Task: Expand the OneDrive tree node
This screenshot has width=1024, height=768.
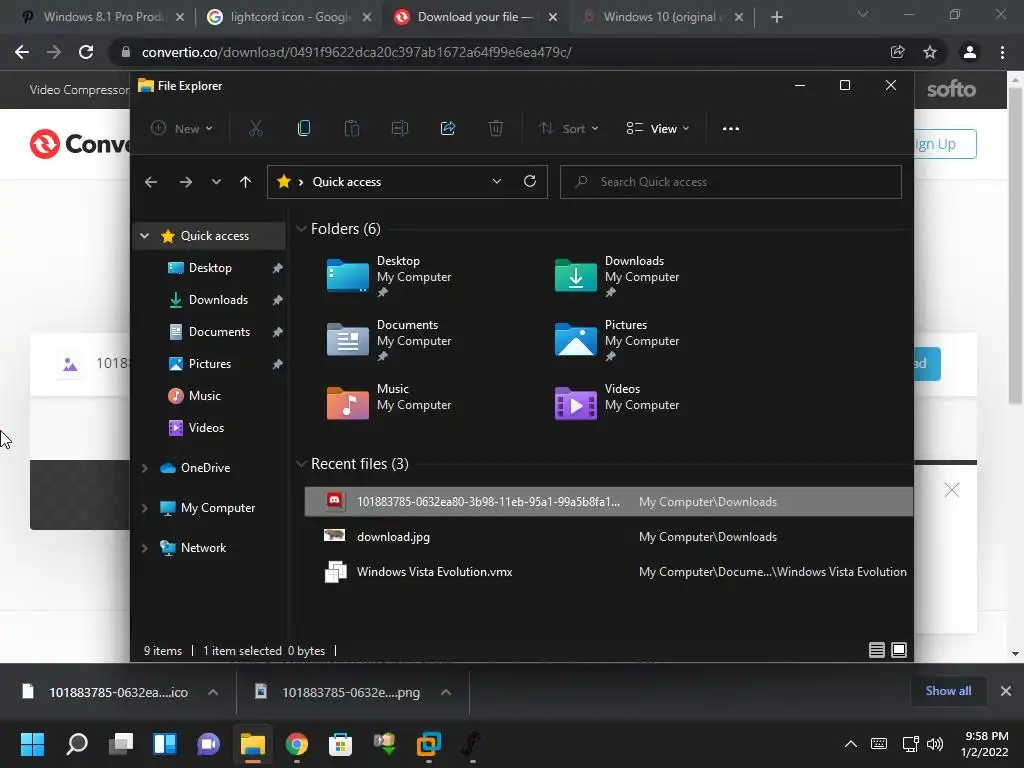Action: coord(145,468)
